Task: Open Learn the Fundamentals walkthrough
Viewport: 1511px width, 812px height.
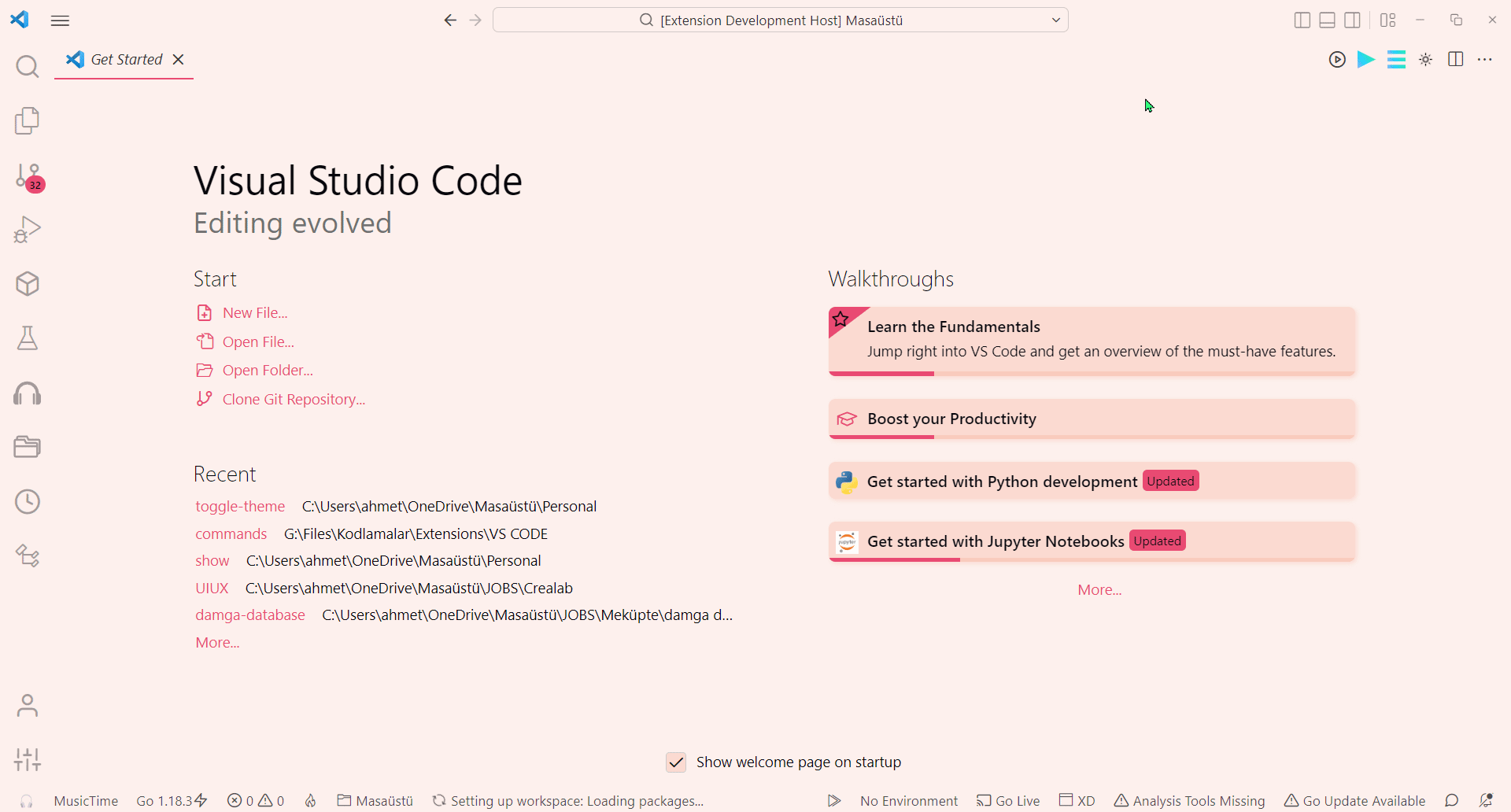Action: [1092, 341]
